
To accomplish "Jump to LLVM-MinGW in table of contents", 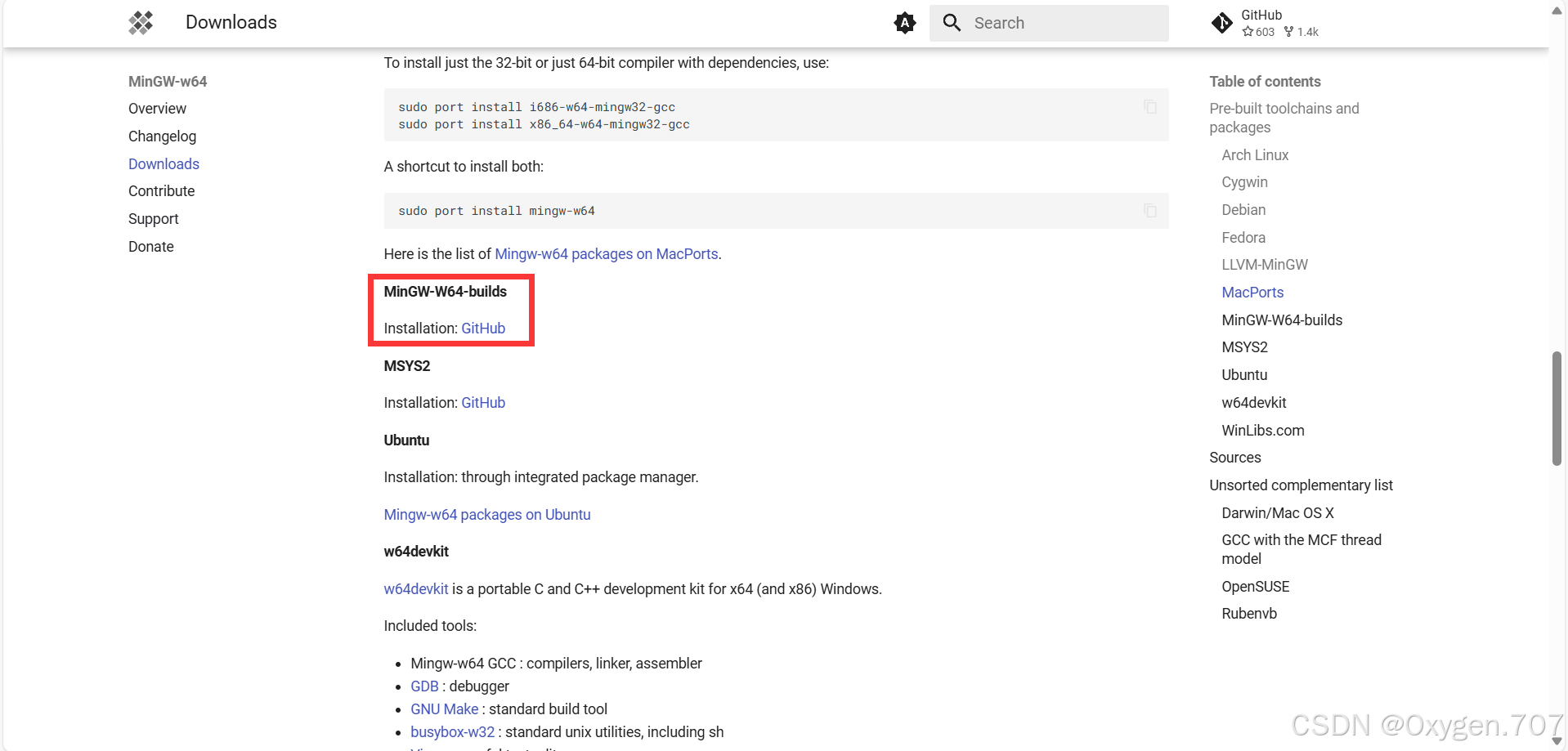I will point(1265,265).
